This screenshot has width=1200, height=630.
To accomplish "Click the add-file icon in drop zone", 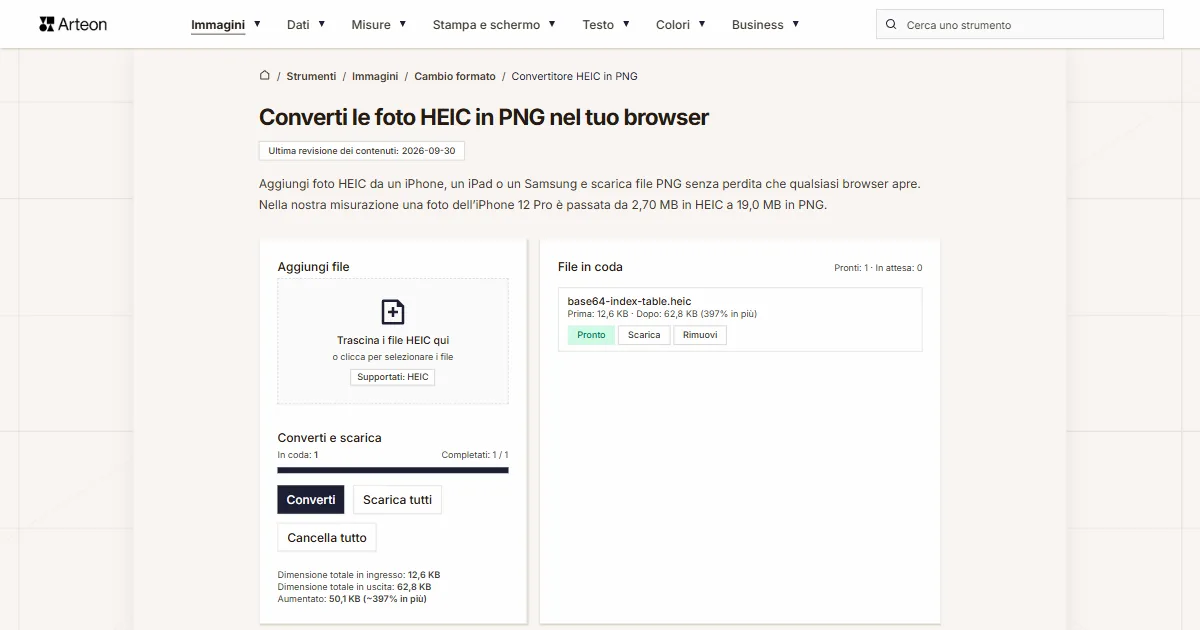I will pyautogui.click(x=393, y=311).
